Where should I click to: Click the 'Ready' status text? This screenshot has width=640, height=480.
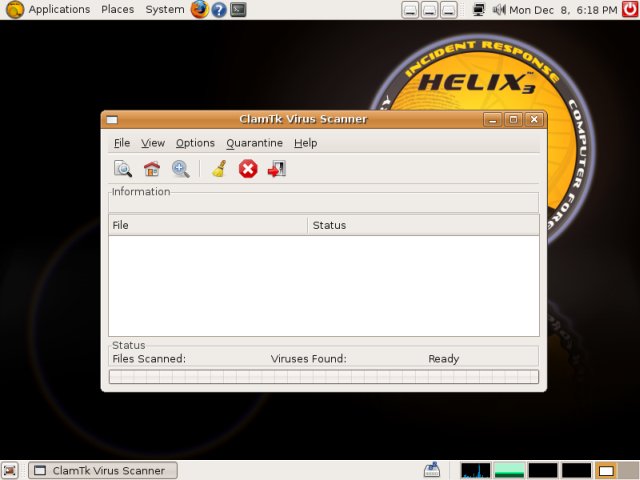pos(444,359)
